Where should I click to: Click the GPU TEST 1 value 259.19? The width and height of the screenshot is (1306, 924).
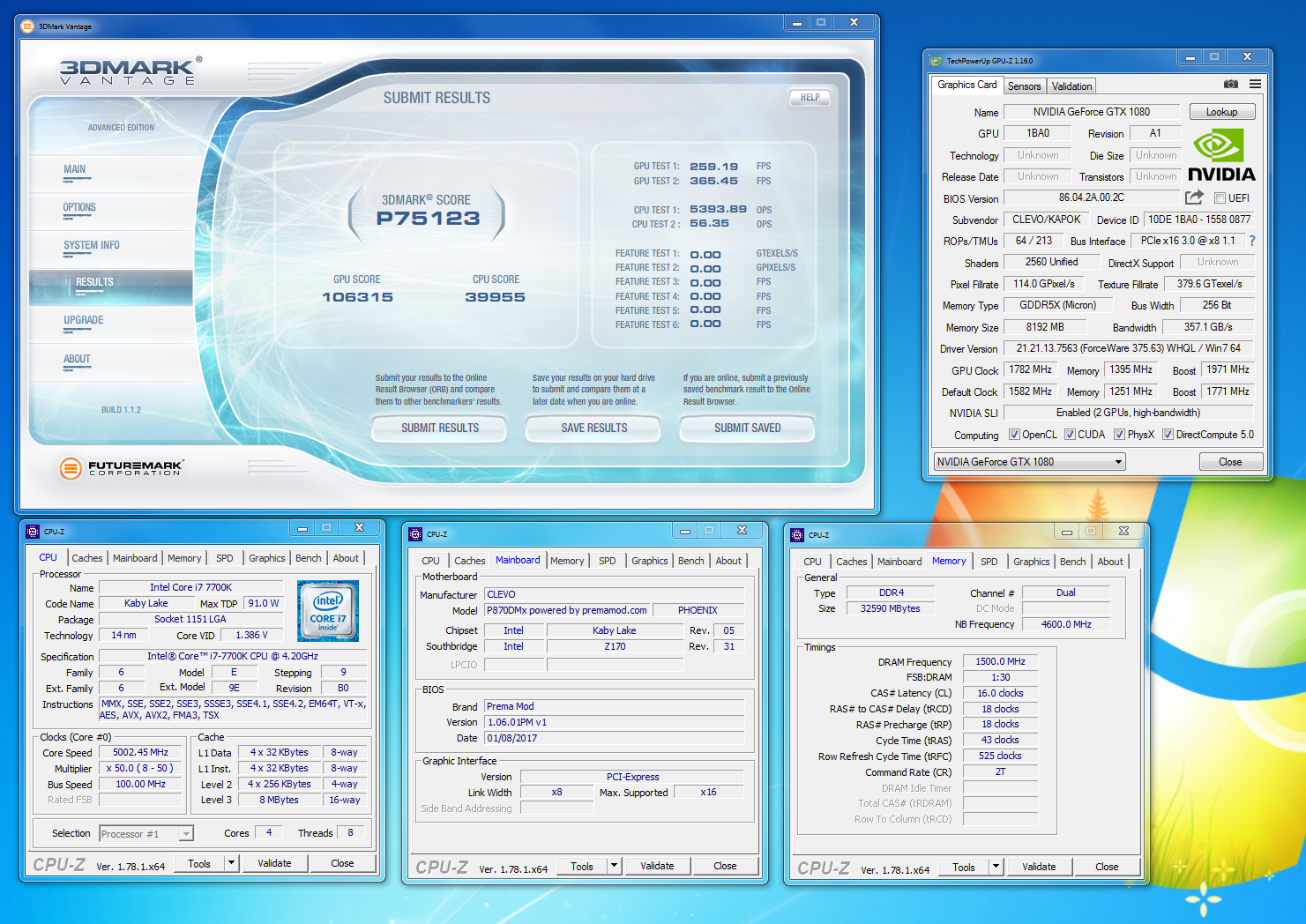click(x=713, y=167)
